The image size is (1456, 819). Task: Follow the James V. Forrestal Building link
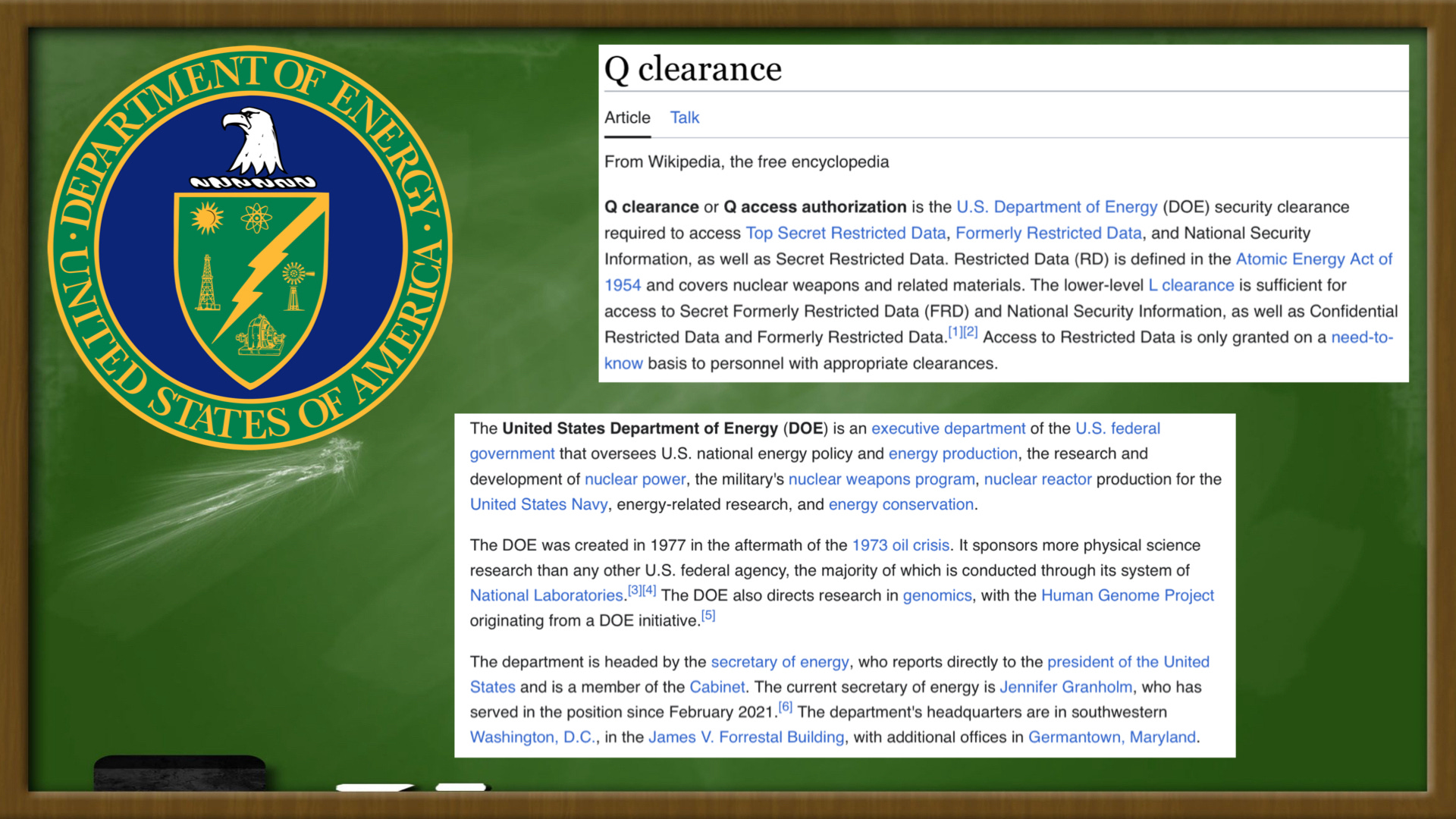(746, 737)
